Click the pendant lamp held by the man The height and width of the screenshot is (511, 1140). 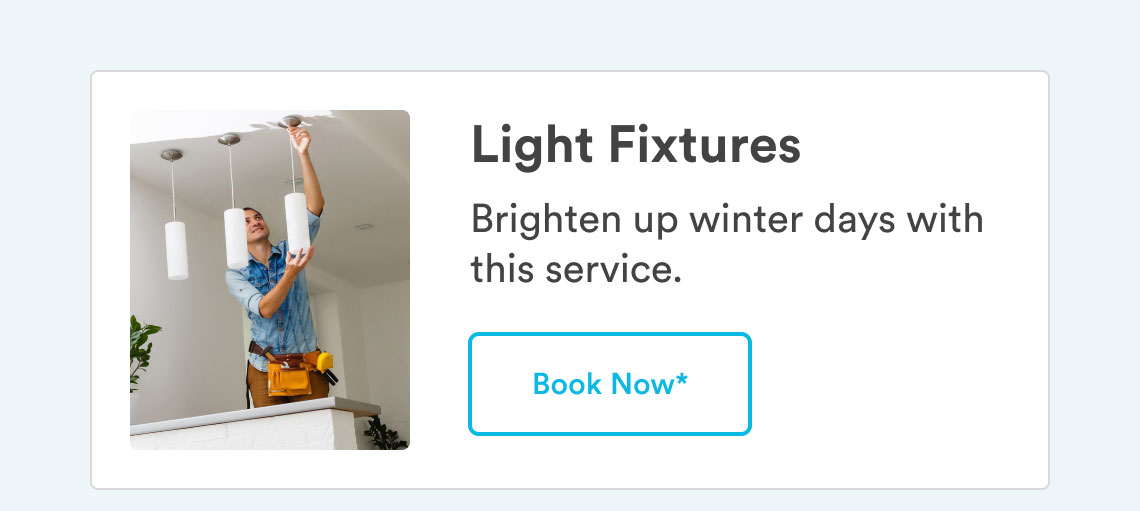tap(296, 222)
